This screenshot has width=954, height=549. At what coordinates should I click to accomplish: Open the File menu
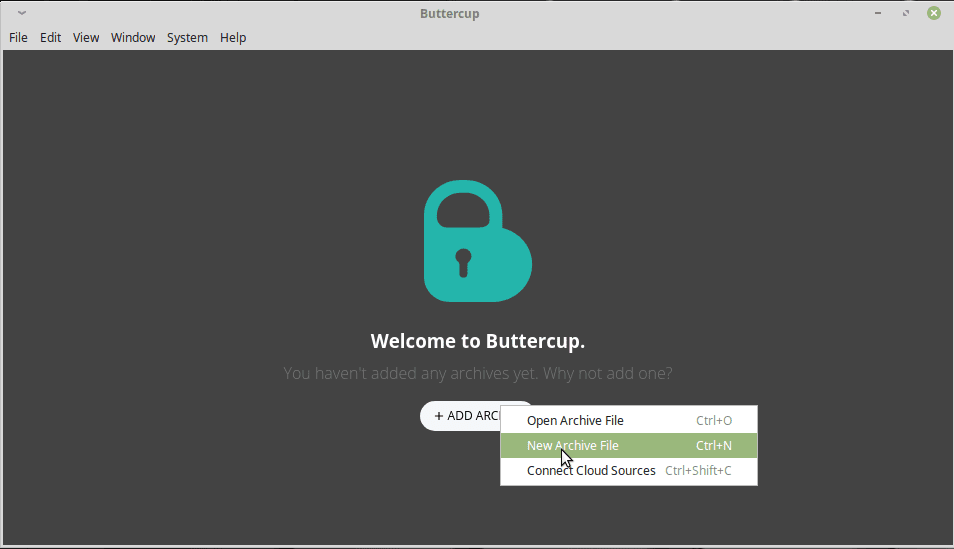(x=18, y=38)
